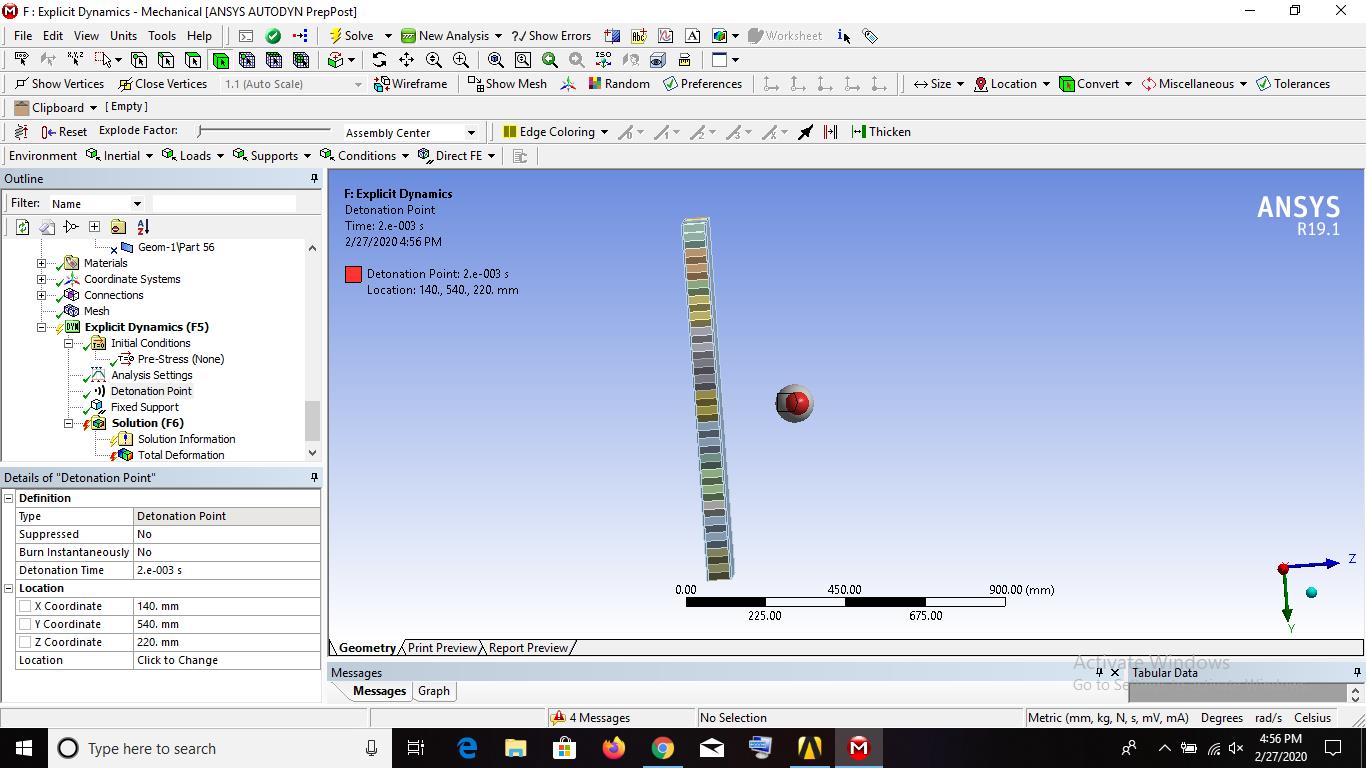Open Google Chrome from the taskbar
Screen dimensions: 1366x768
pyautogui.click(x=662, y=748)
